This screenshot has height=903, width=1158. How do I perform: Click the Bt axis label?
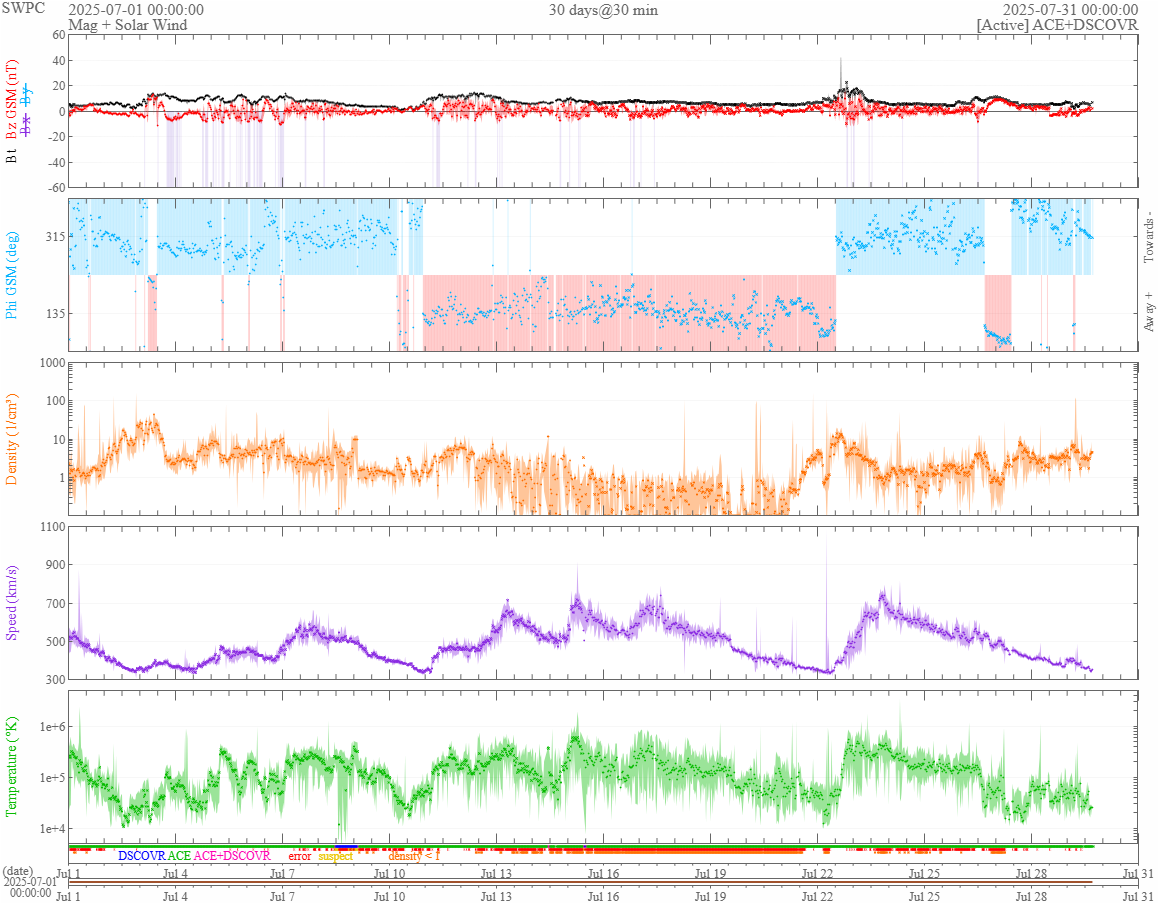click(11, 156)
